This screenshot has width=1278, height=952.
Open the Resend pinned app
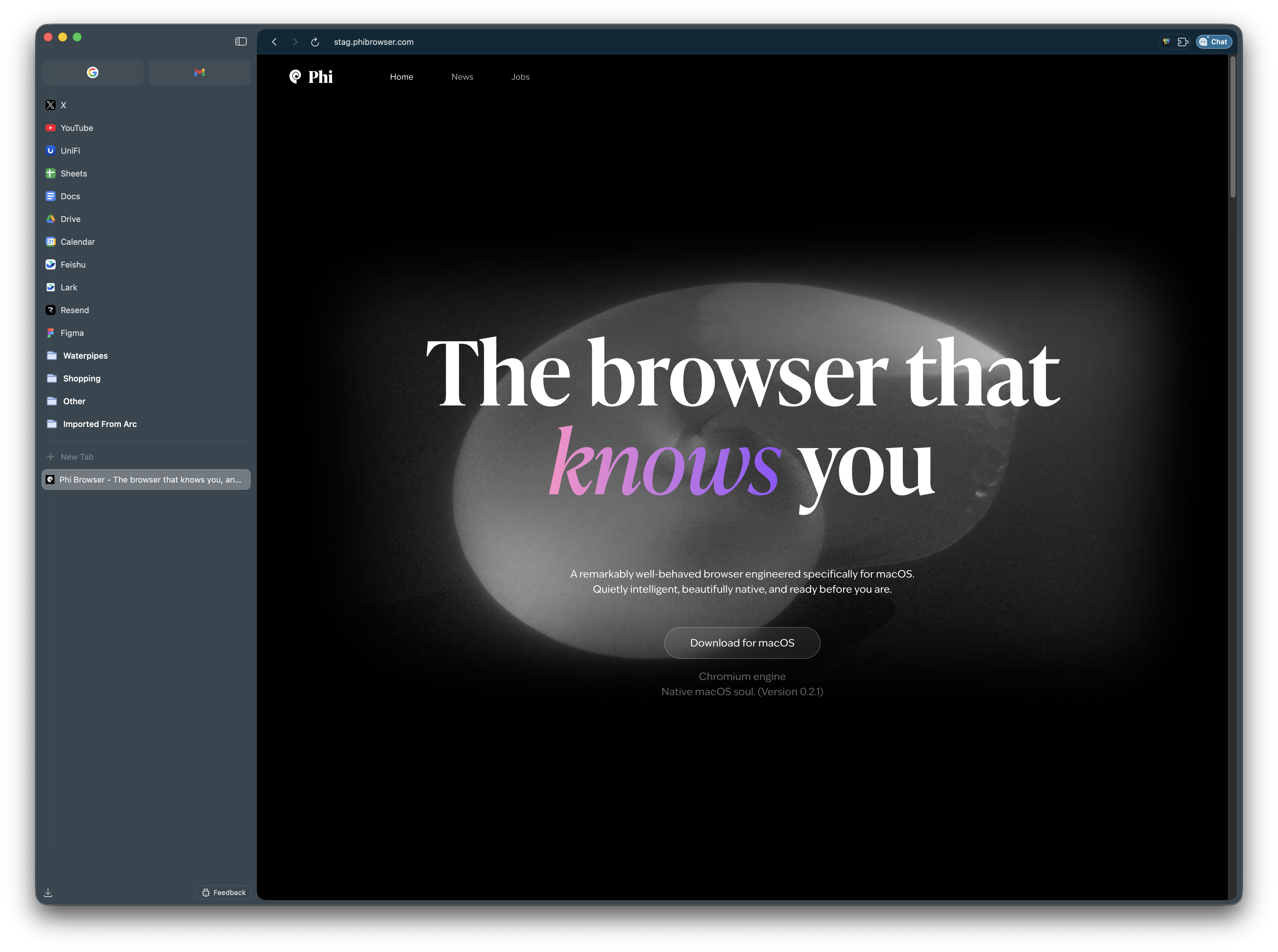click(x=75, y=310)
